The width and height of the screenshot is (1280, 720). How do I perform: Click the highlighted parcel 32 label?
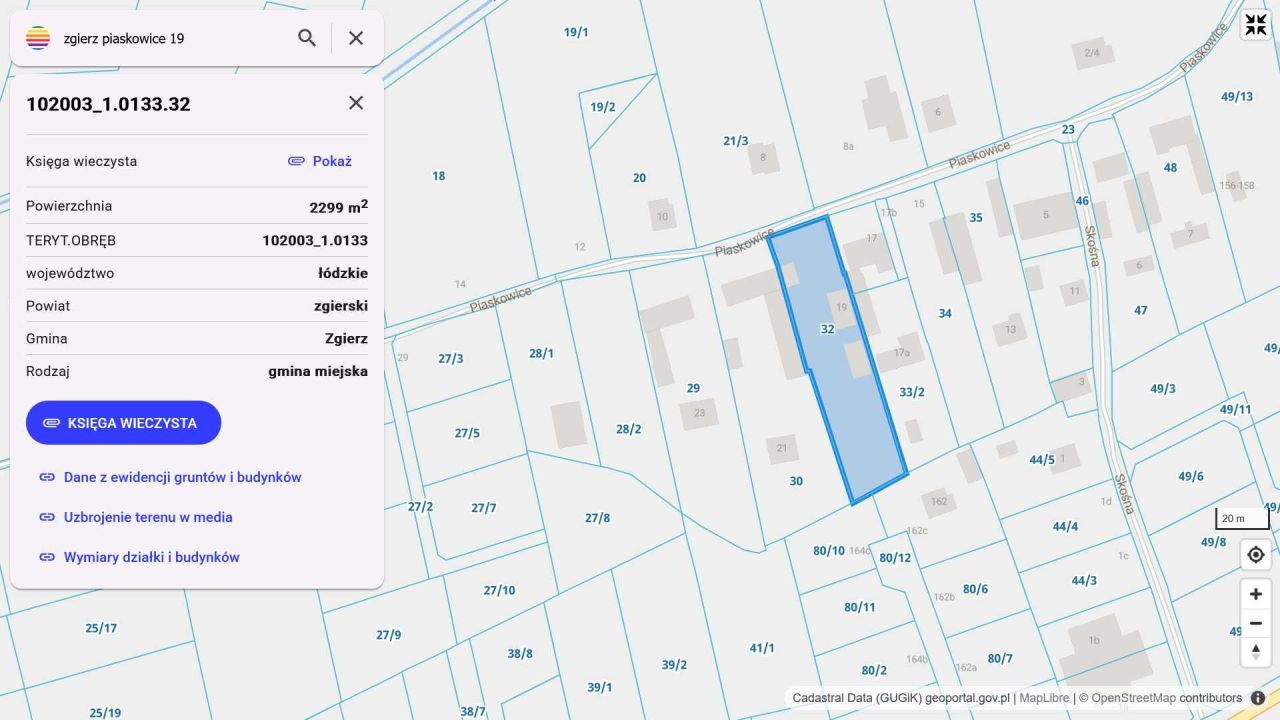pos(827,329)
